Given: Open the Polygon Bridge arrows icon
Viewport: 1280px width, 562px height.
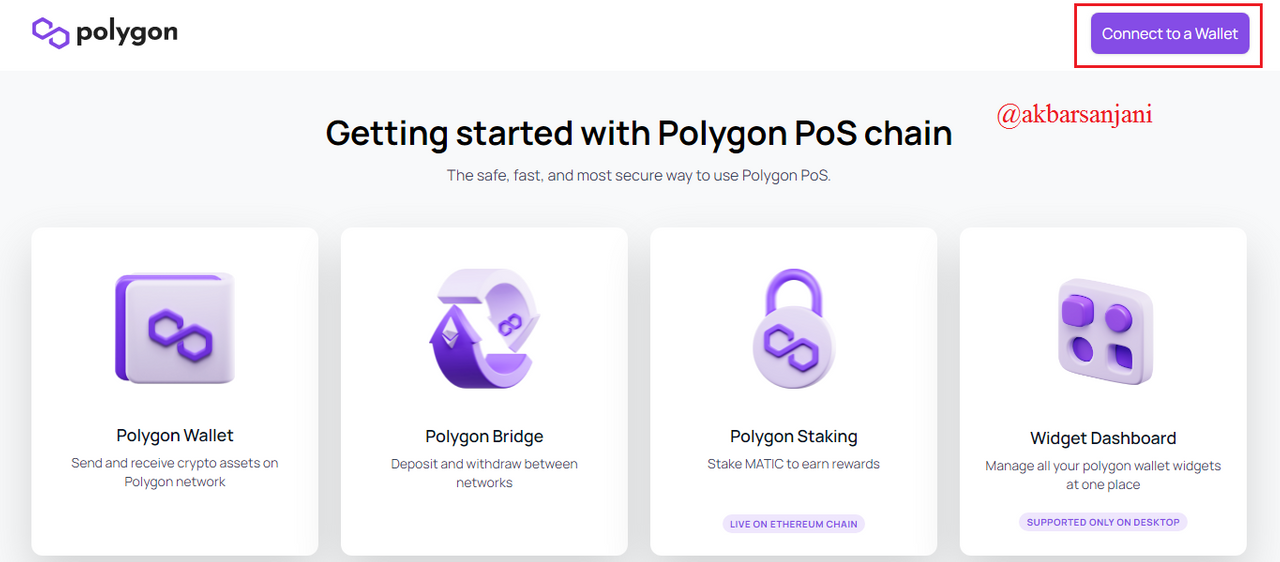Looking at the screenshot, I should [x=484, y=328].
